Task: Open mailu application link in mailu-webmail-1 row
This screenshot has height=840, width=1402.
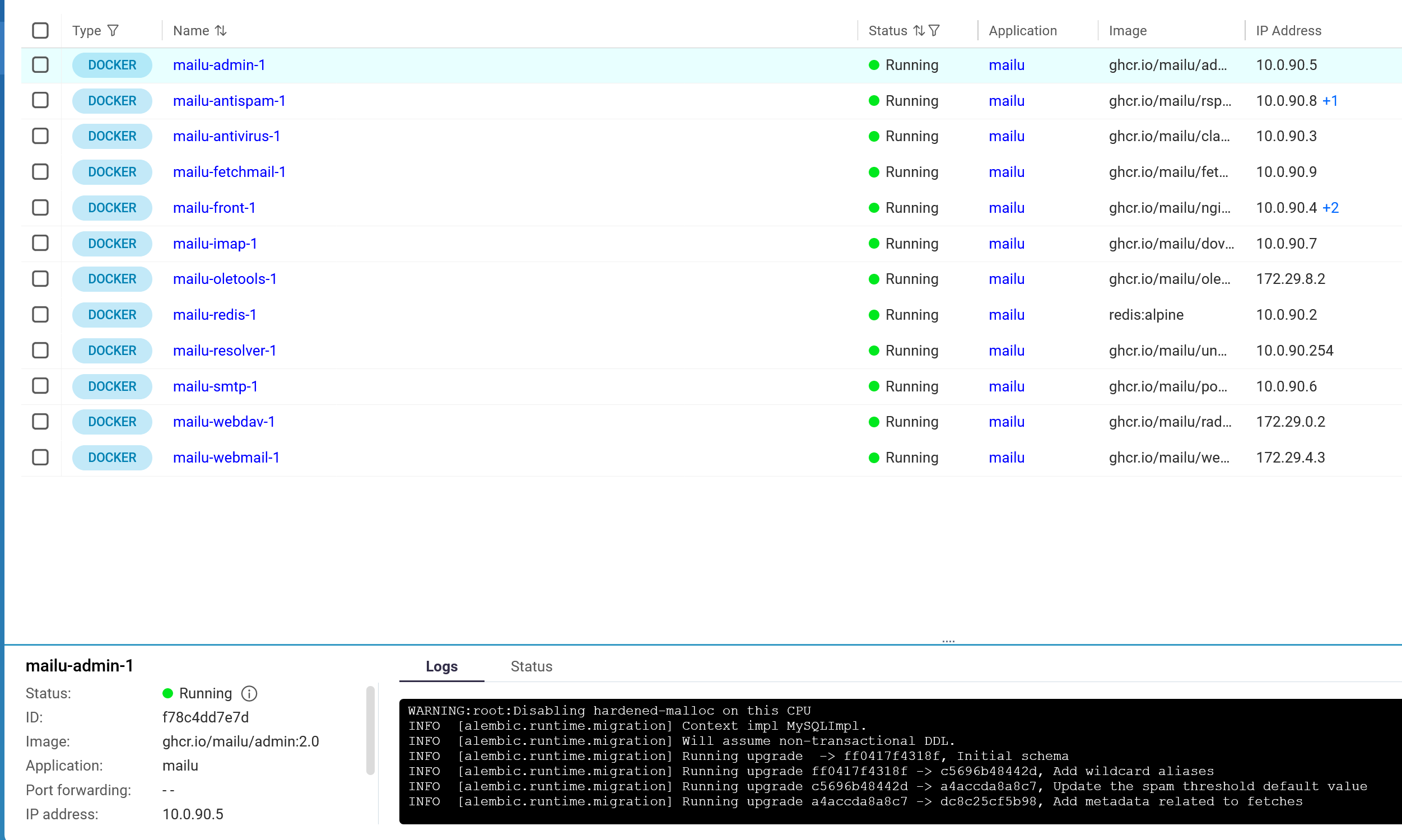Action: (x=1007, y=458)
